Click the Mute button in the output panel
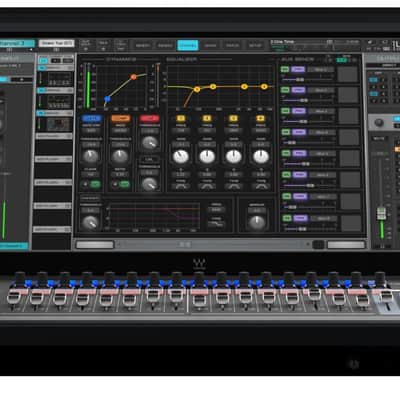This screenshot has width=400, height=400. click(x=379, y=138)
